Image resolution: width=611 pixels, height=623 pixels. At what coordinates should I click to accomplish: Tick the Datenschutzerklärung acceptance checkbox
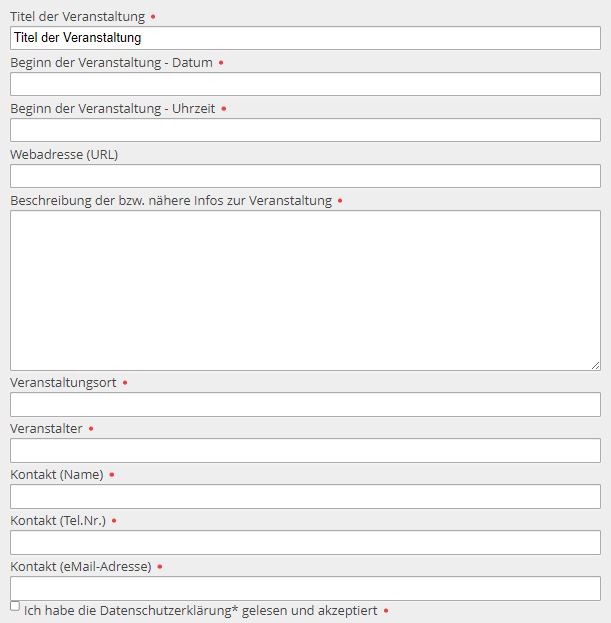[15, 606]
